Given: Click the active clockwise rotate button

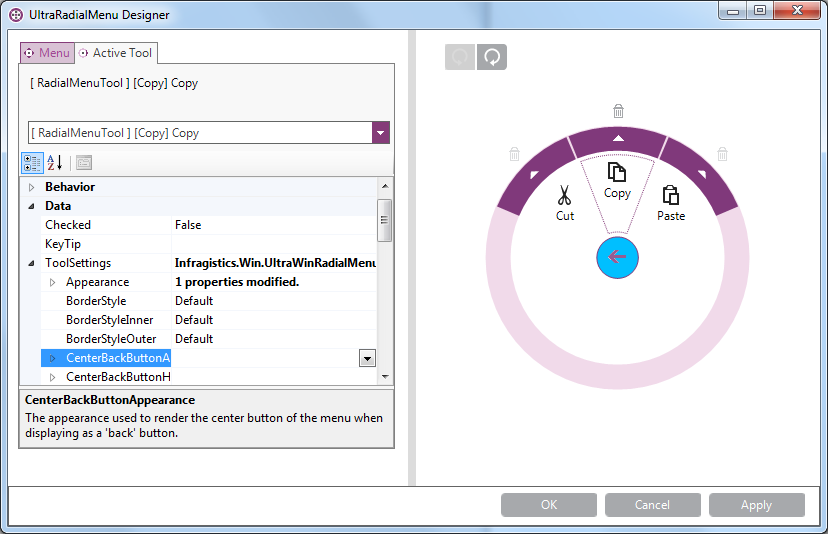Looking at the screenshot, I should point(492,57).
